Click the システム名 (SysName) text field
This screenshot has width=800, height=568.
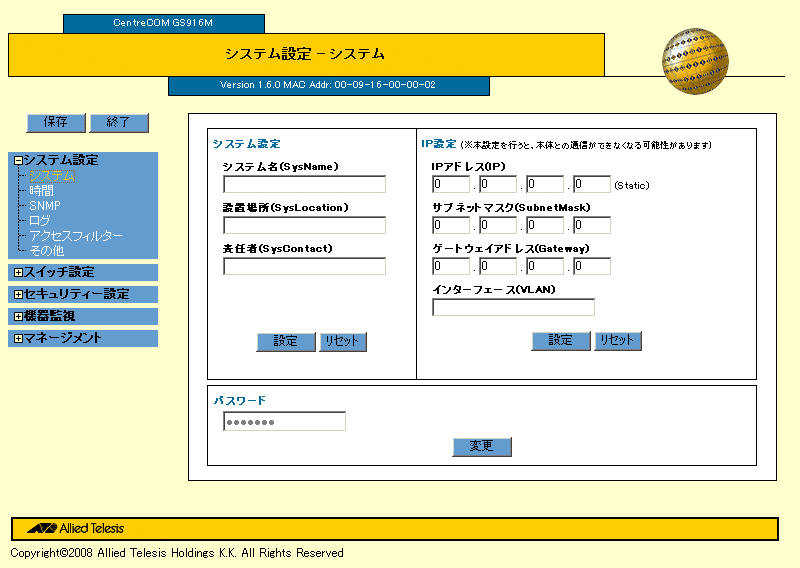pyautogui.click(x=304, y=184)
